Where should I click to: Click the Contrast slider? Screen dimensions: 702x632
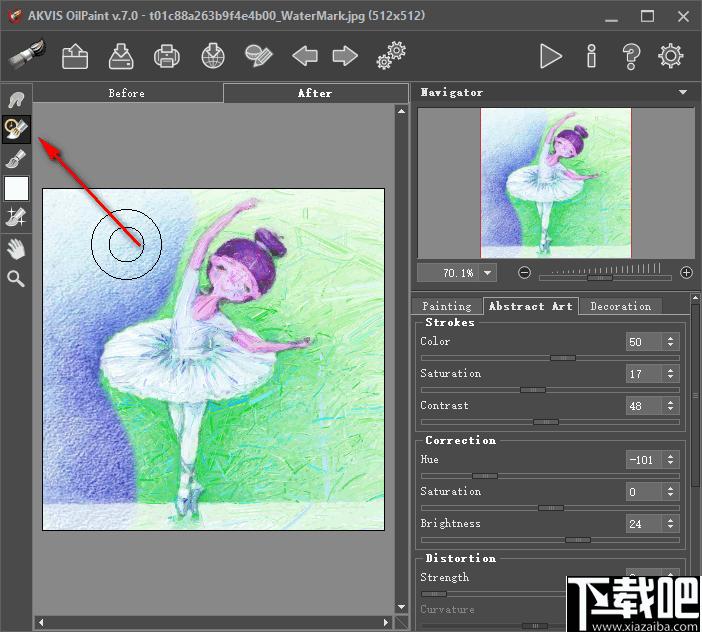coord(550,422)
